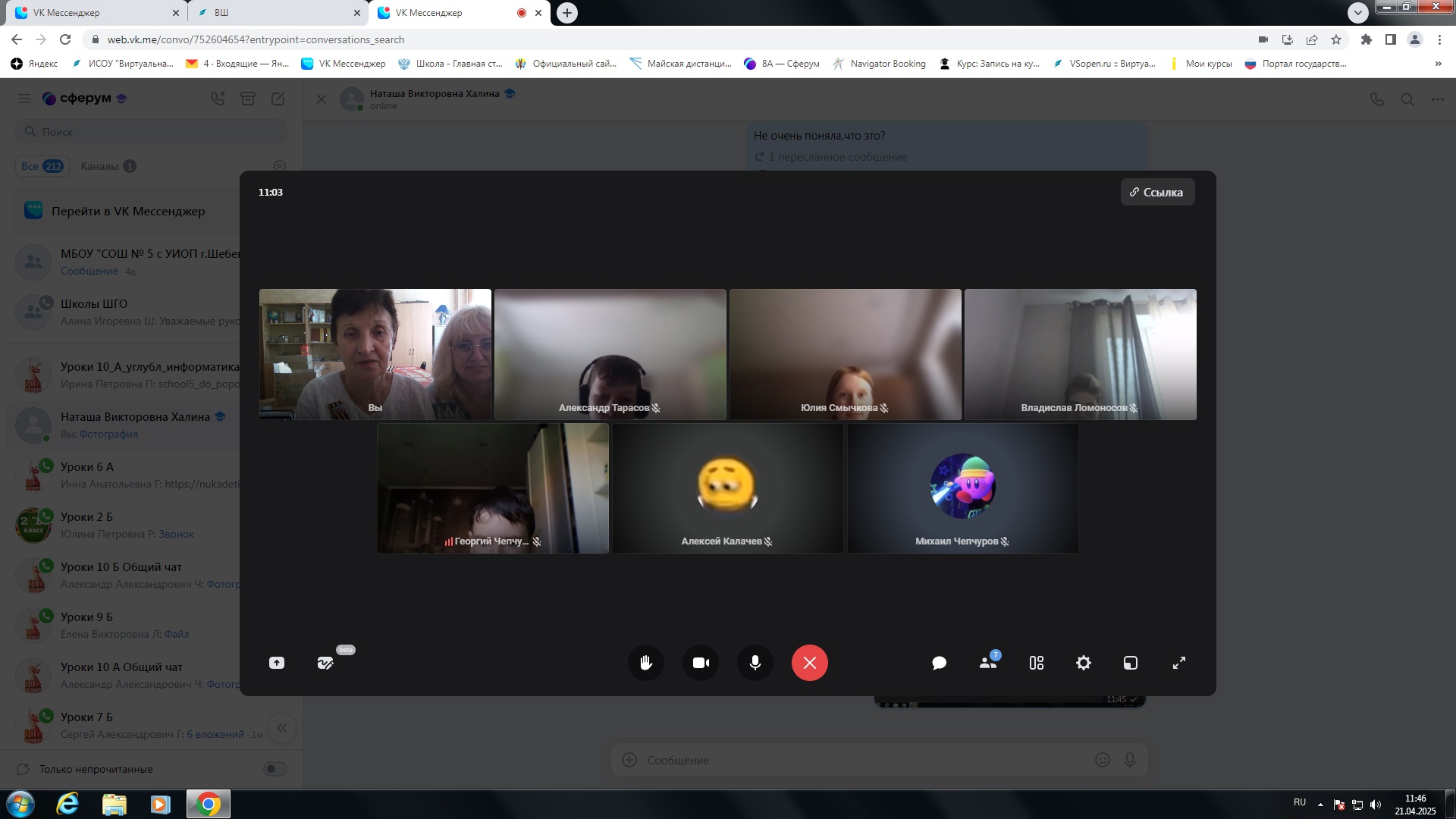1456x819 pixels.
Task: Open the Уроки 6 А chat
Action: coord(127,475)
